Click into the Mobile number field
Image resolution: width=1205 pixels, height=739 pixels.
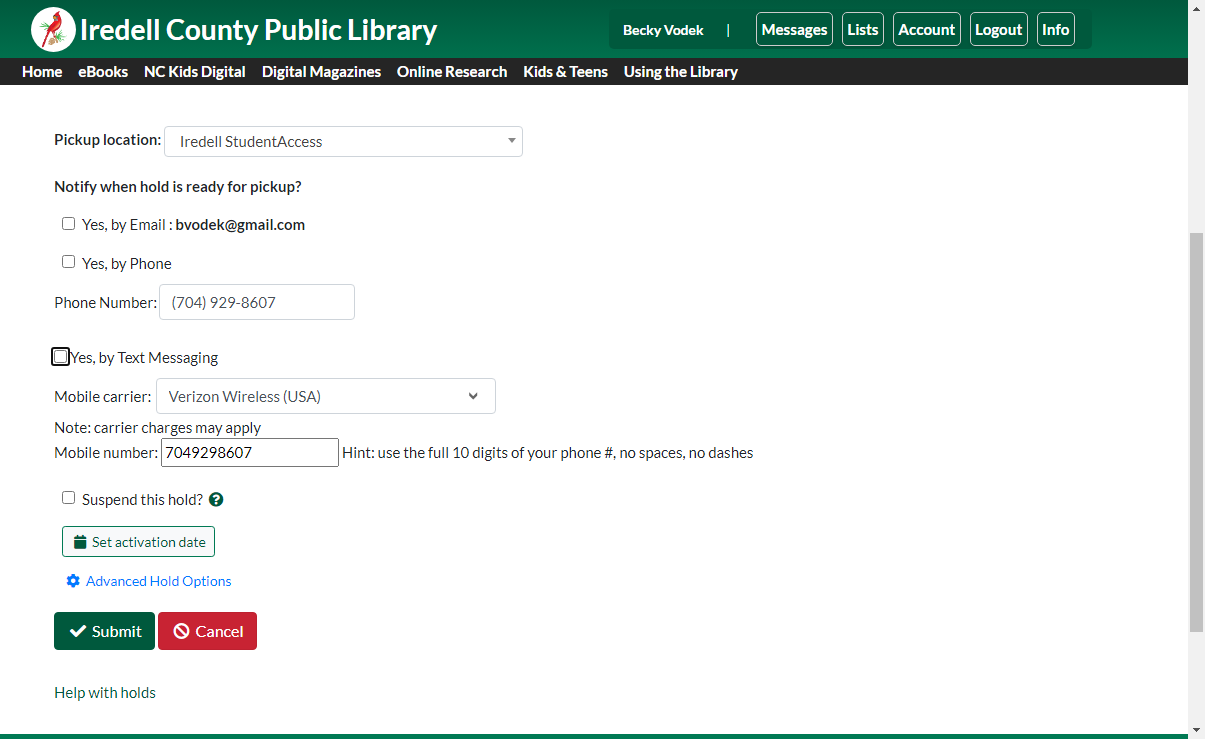(x=250, y=452)
